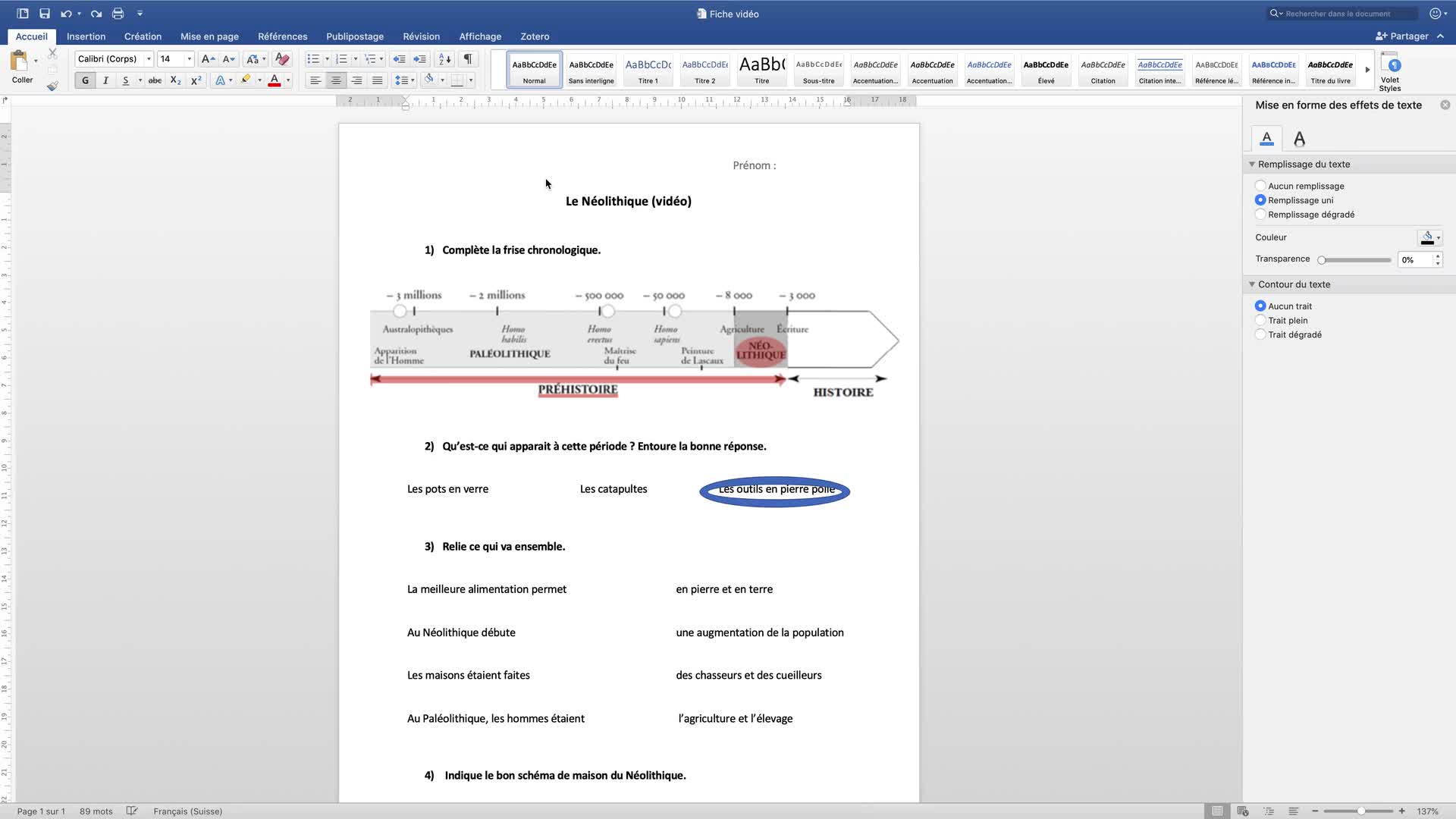Apply the Titre 1 style
The width and height of the screenshot is (1456, 819).
click(x=648, y=71)
